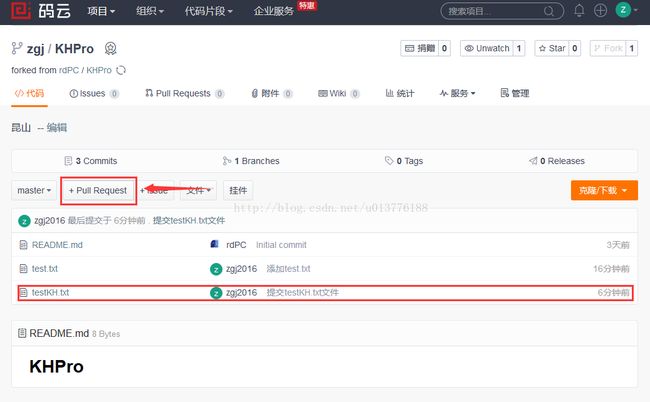Click the Gitee 码云 logo
Image resolution: width=650 pixels, height=402 pixels.
coord(41,10)
